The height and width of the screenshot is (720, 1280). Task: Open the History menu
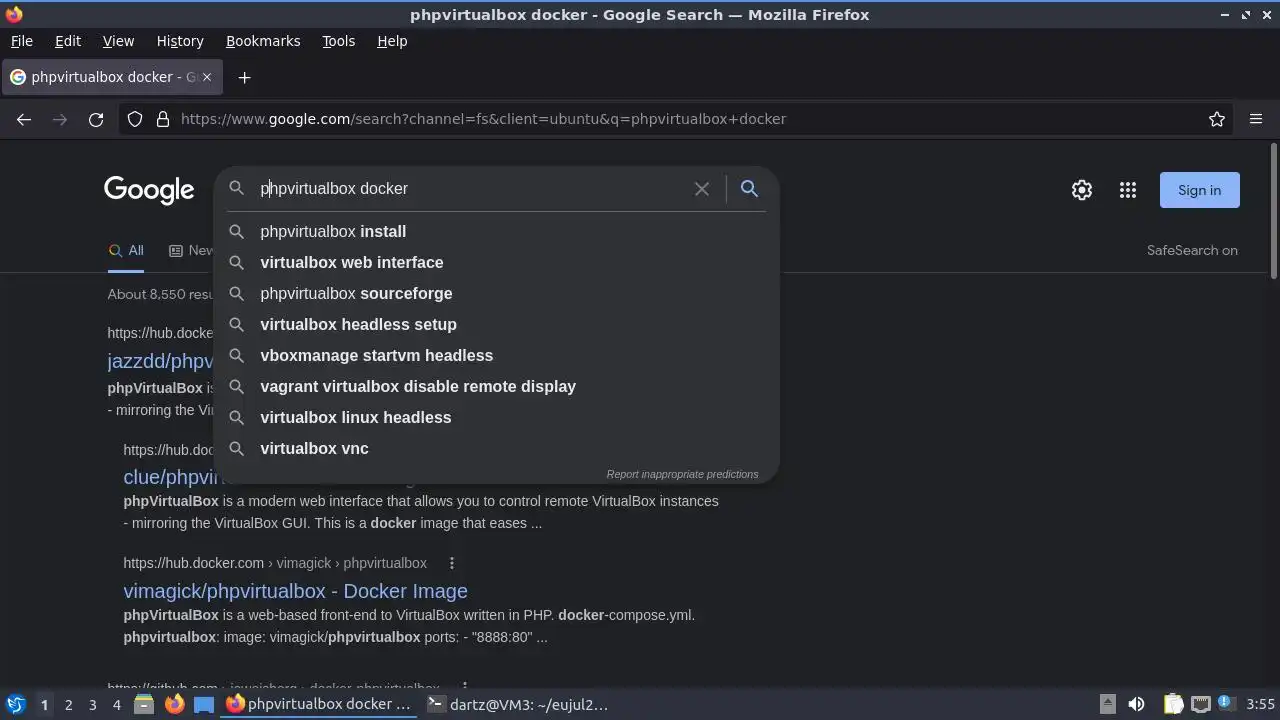point(180,41)
